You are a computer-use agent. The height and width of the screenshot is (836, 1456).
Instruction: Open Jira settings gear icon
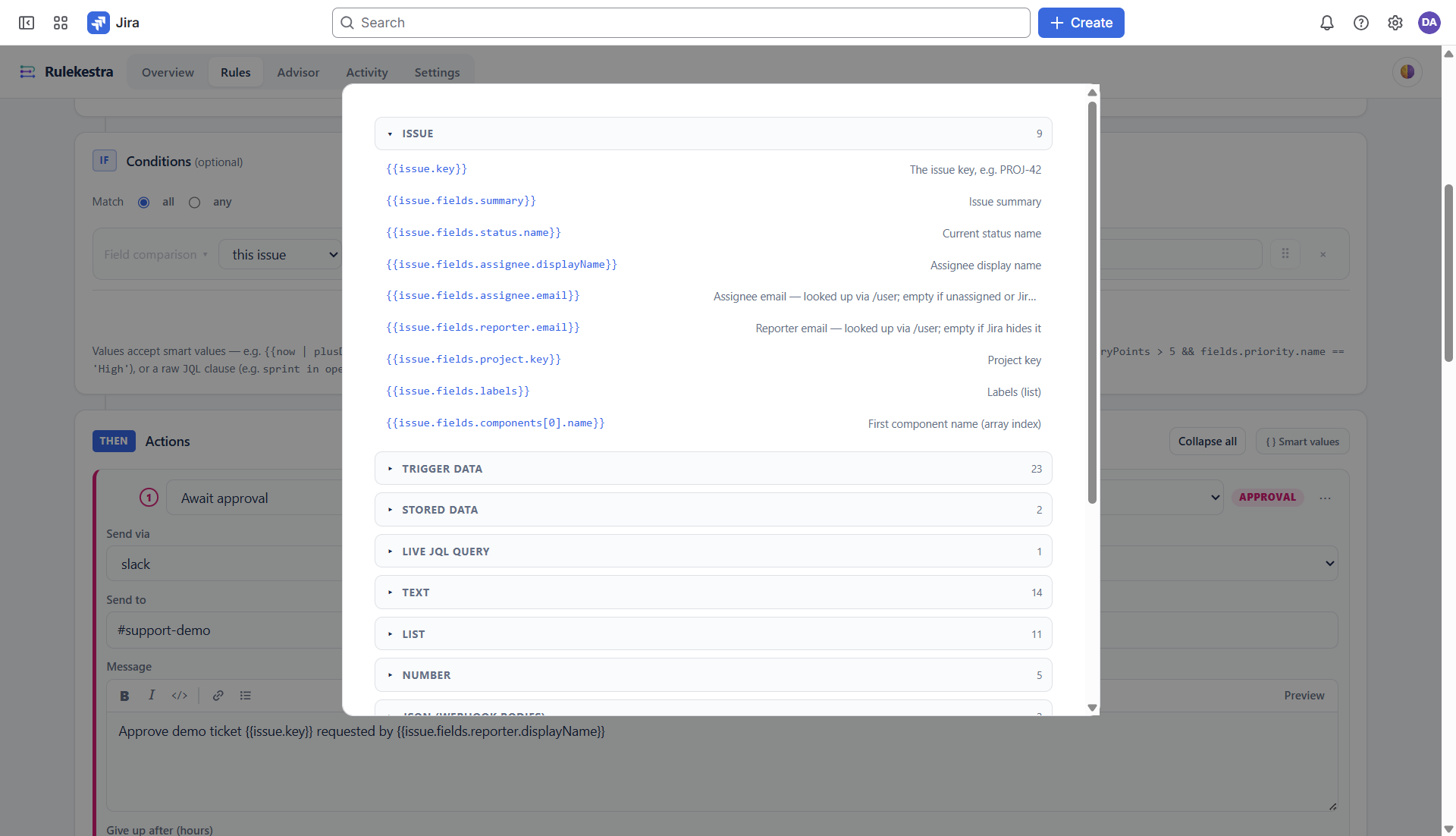pyautogui.click(x=1395, y=23)
